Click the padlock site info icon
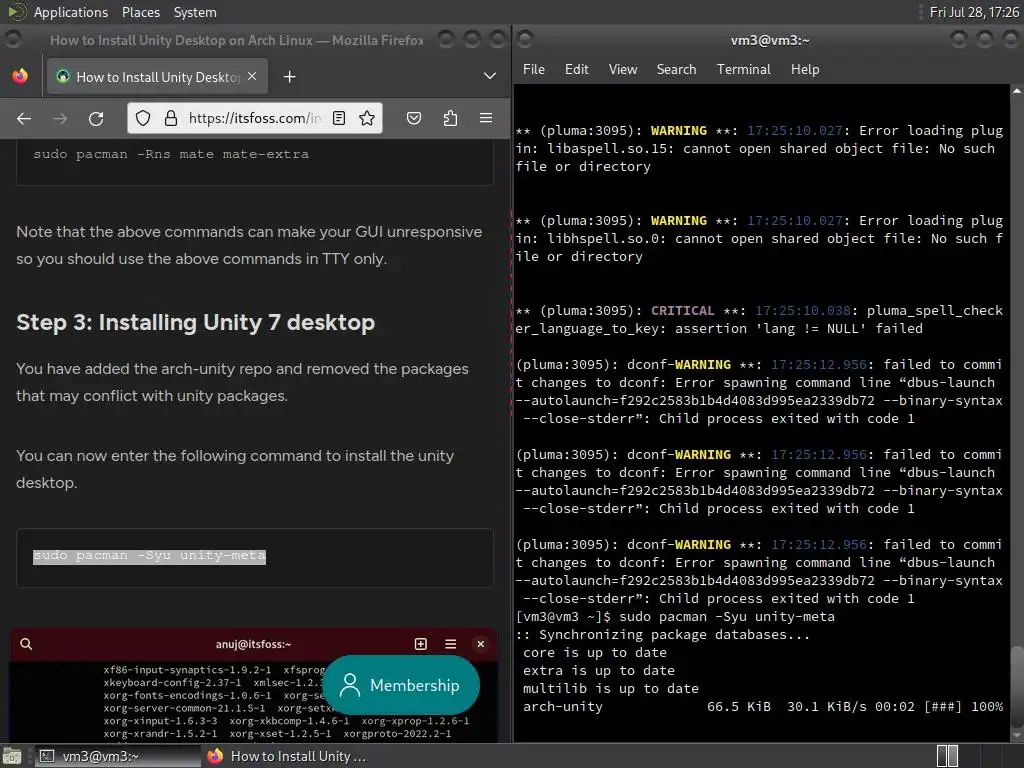This screenshot has height=768, width=1024. point(171,118)
